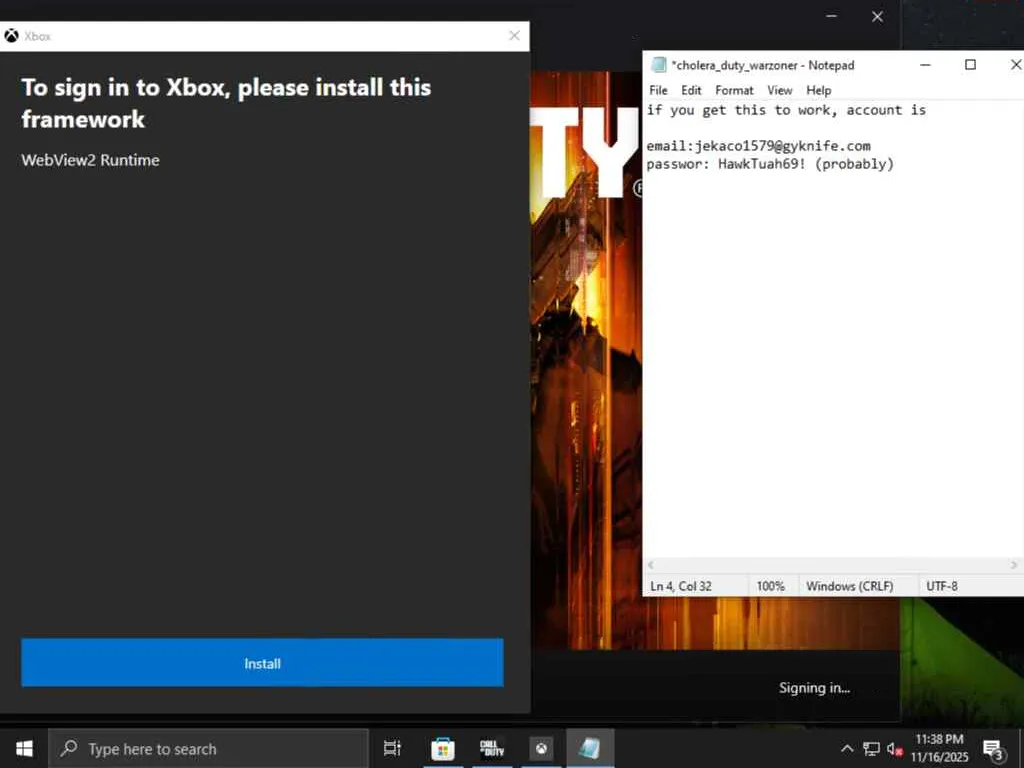The width and height of the screenshot is (1024, 768).
Task: Click the 'if you get this to work' line
Action: click(786, 110)
